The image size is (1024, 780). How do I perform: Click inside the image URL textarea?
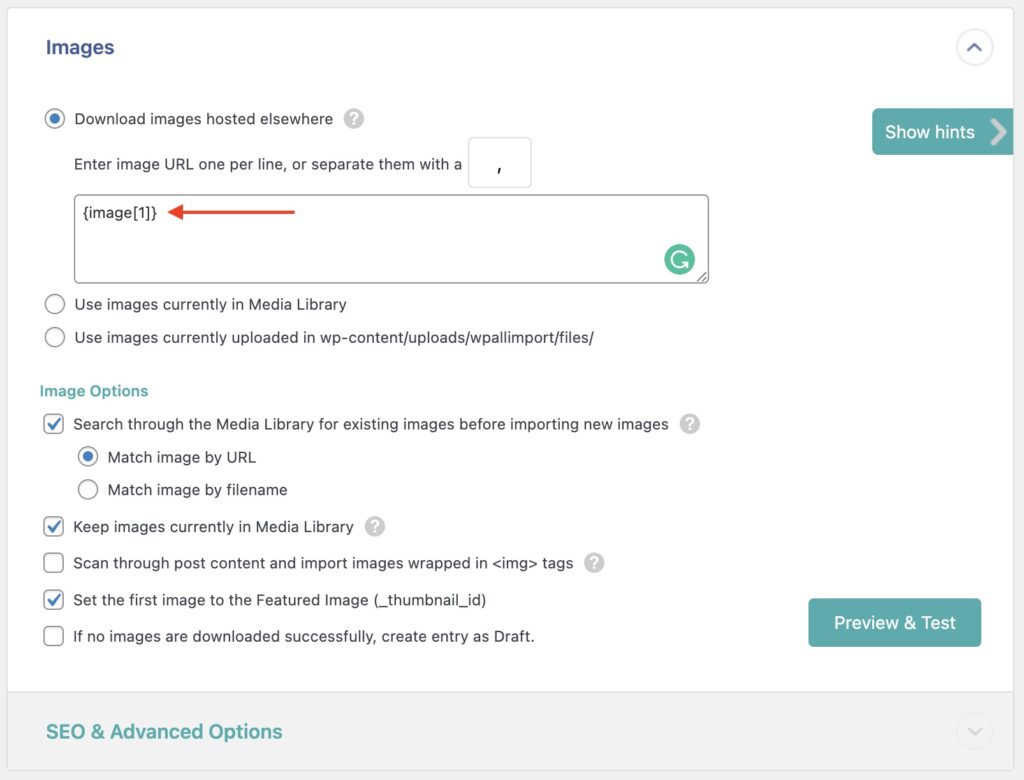[x=390, y=238]
